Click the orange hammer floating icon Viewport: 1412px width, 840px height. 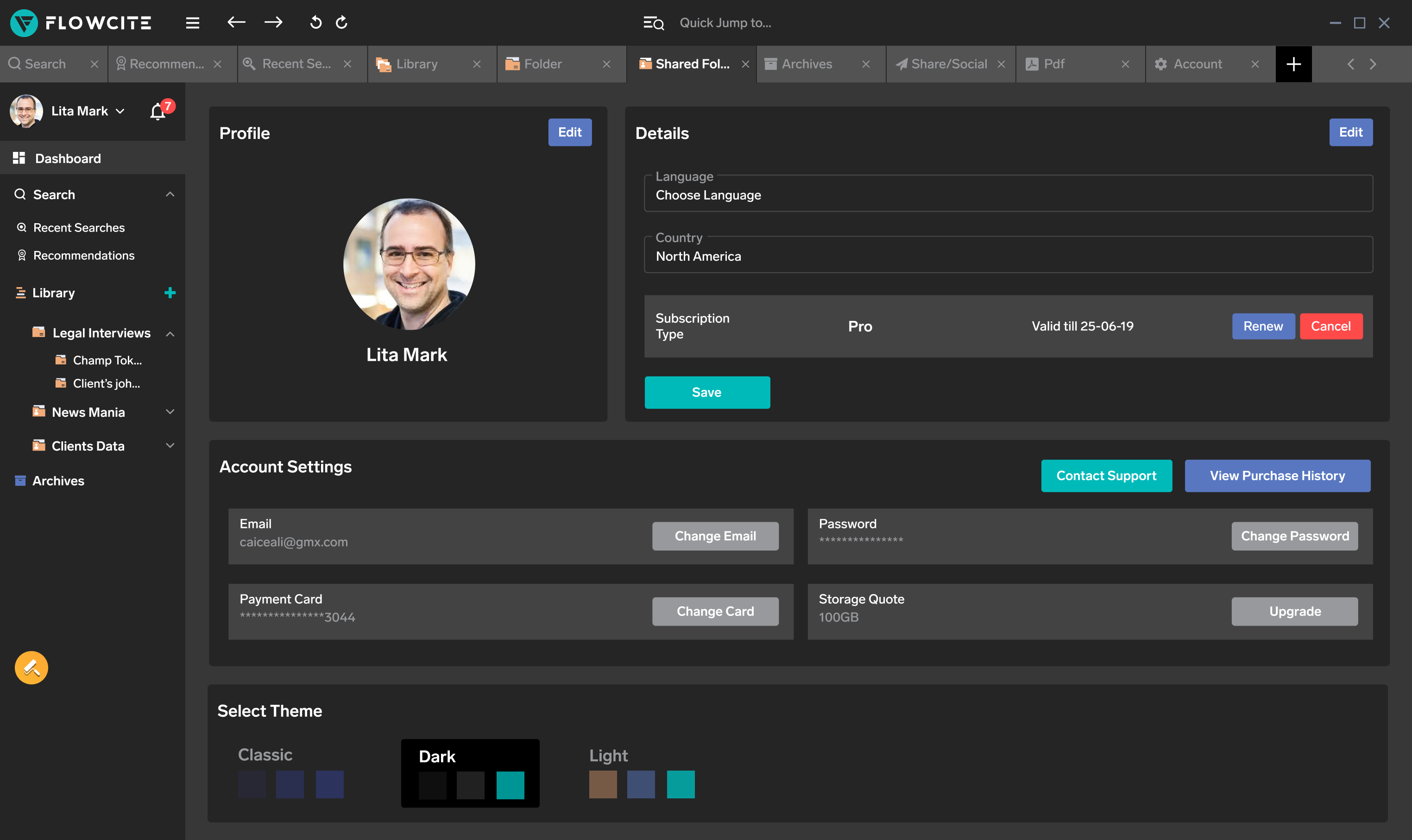[31, 668]
